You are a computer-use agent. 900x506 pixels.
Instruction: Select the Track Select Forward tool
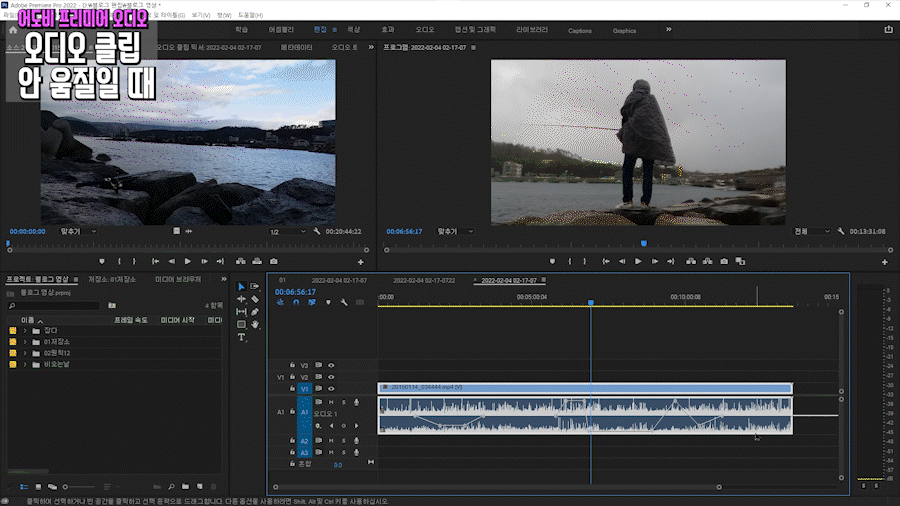(255, 286)
